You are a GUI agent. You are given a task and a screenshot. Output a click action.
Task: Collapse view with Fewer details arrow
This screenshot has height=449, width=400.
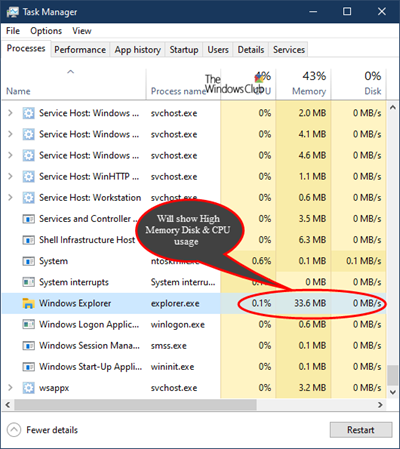[14, 430]
